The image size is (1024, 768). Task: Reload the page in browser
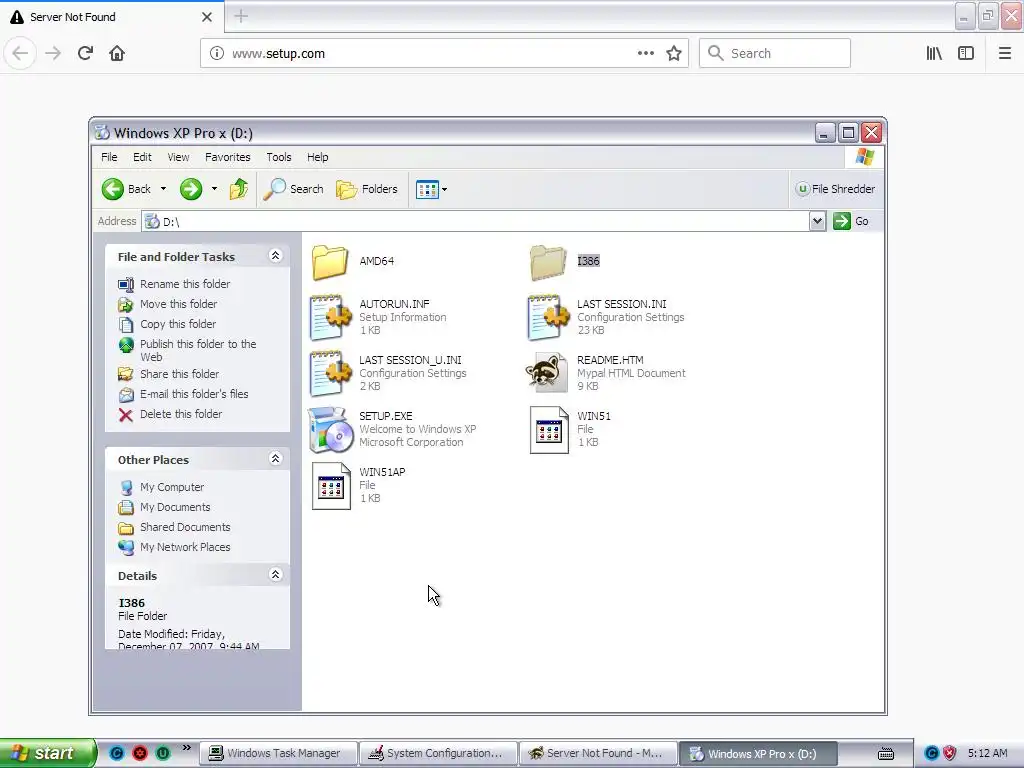(85, 53)
